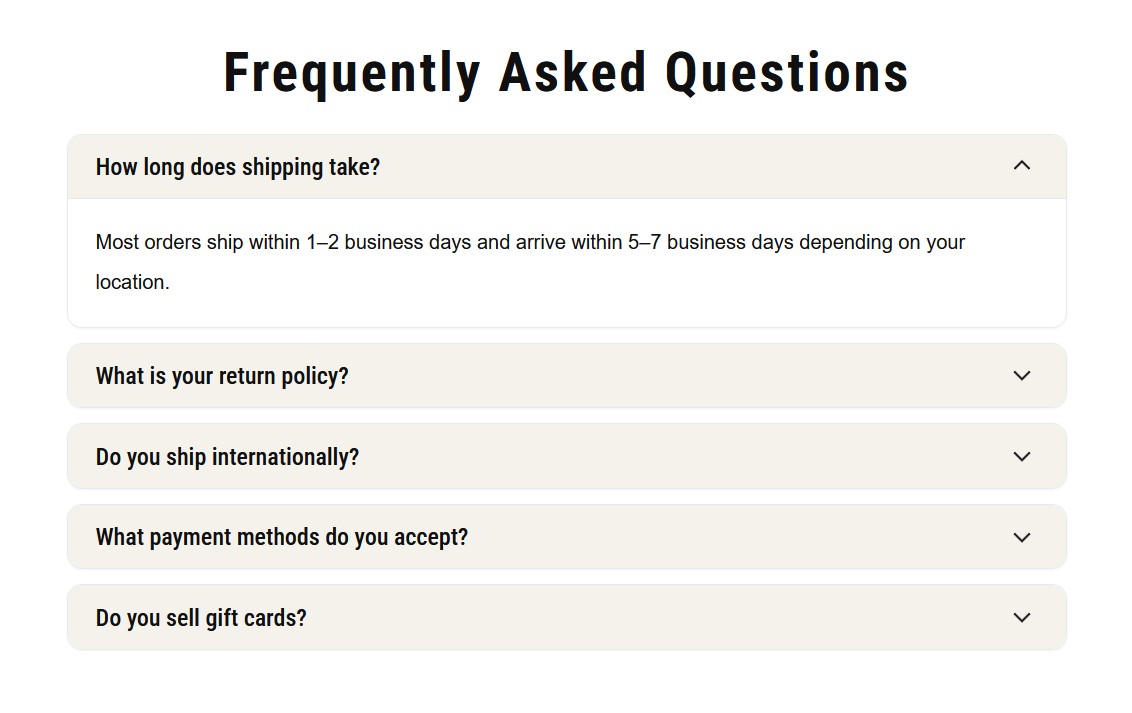Click the 'Frequently Asked Questions' heading
This screenshot has height=713, width=1132.
[x=566, y=74]
